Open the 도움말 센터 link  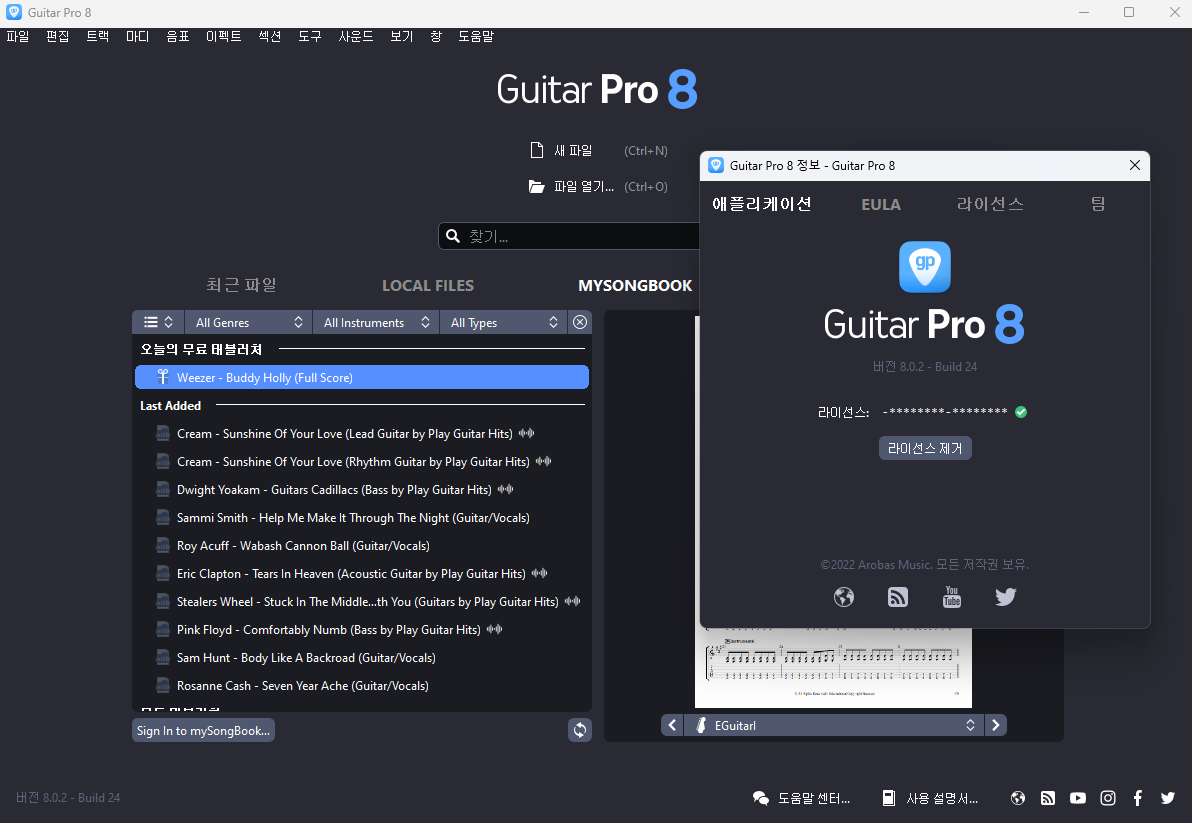point(814,798)
